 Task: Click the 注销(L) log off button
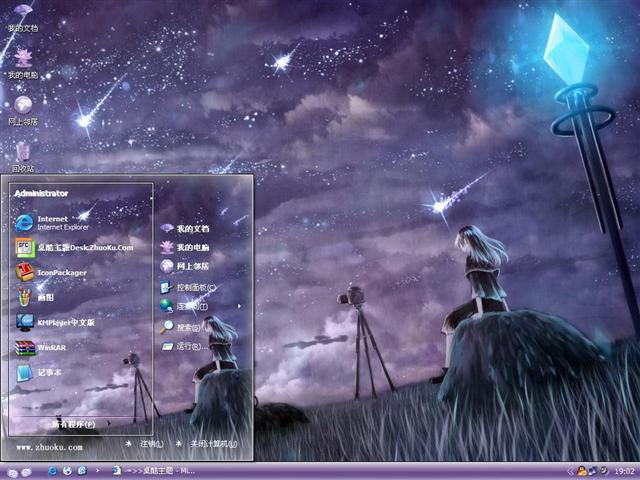(144, 444)
